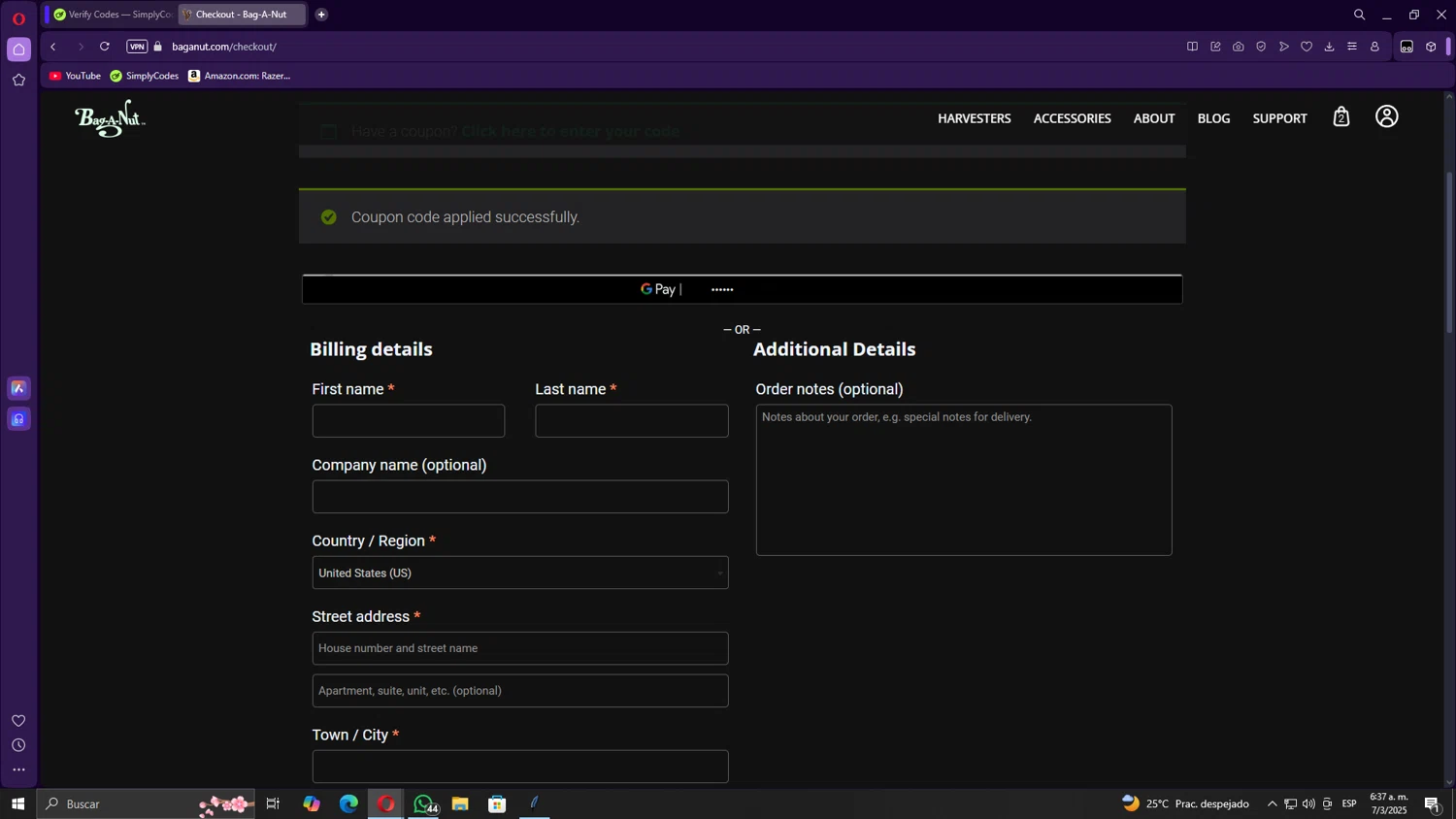Screen dimensions: 1456x819
Task: Open the easy setup menu icon
Action: (1352, 47)
